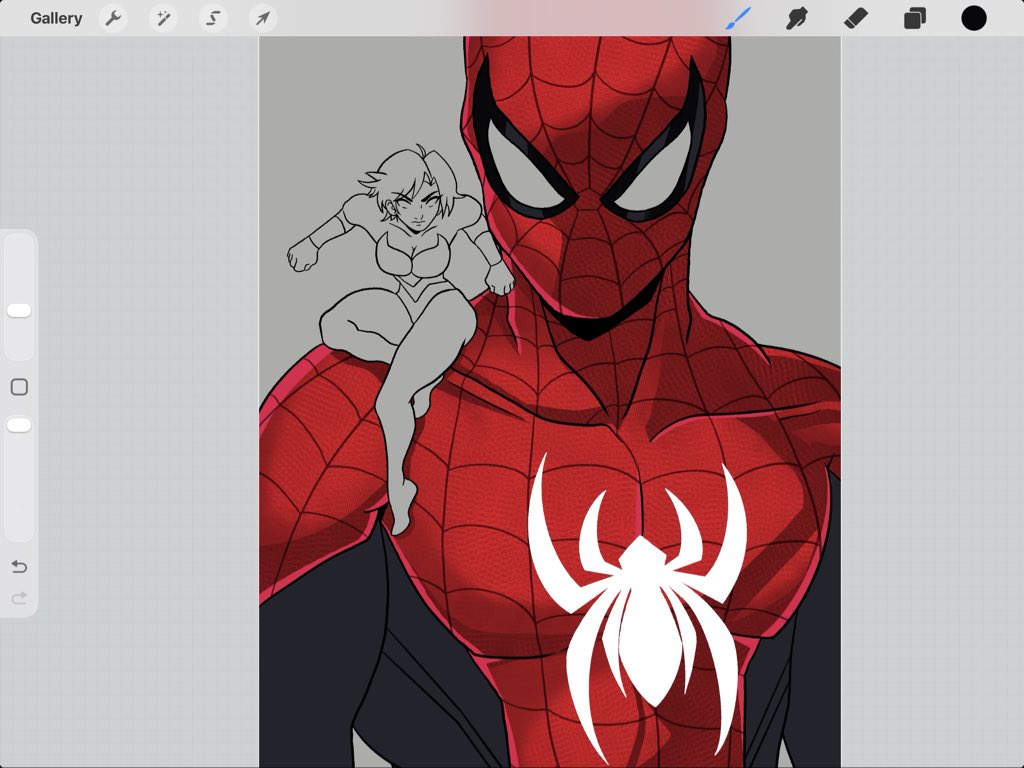Viewport: 1024px width, 768px height.
Task: Undo the last action
Action: [x=19, y=566]
